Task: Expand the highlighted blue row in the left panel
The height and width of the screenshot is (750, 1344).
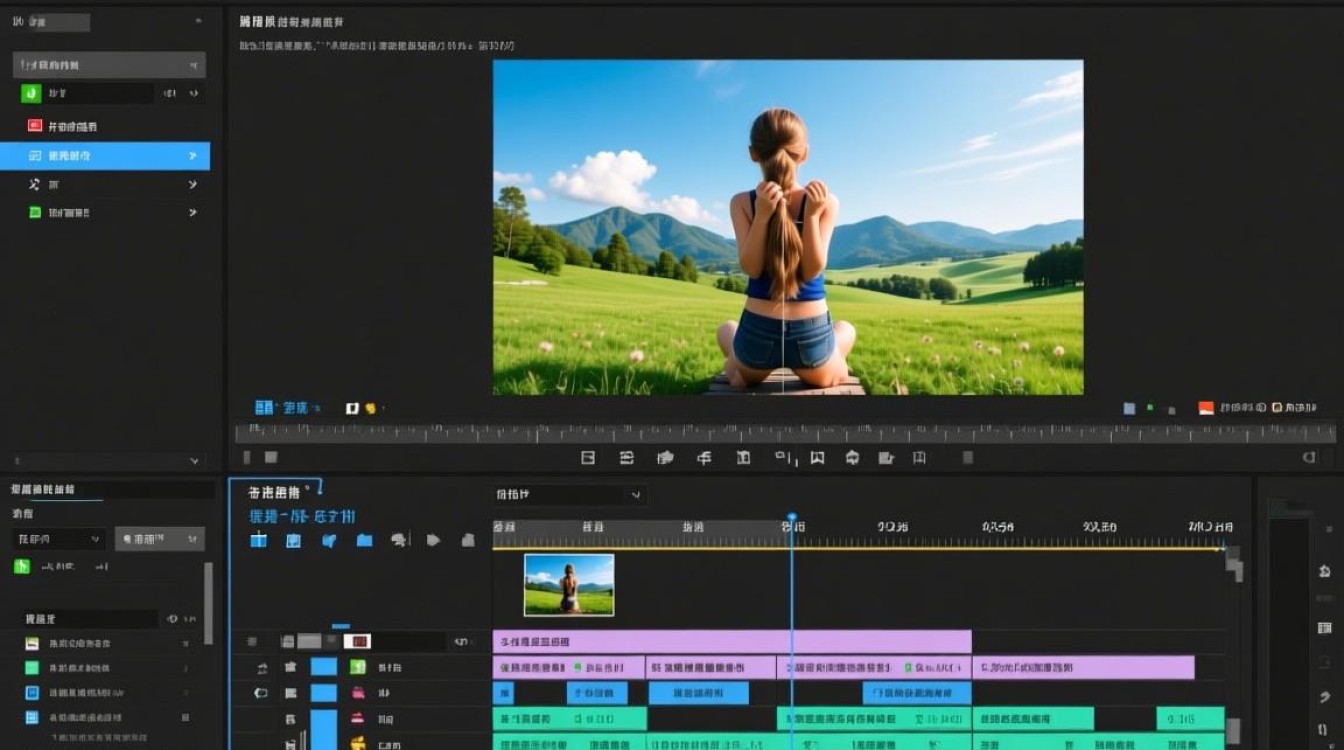Action: click(192, 156)
